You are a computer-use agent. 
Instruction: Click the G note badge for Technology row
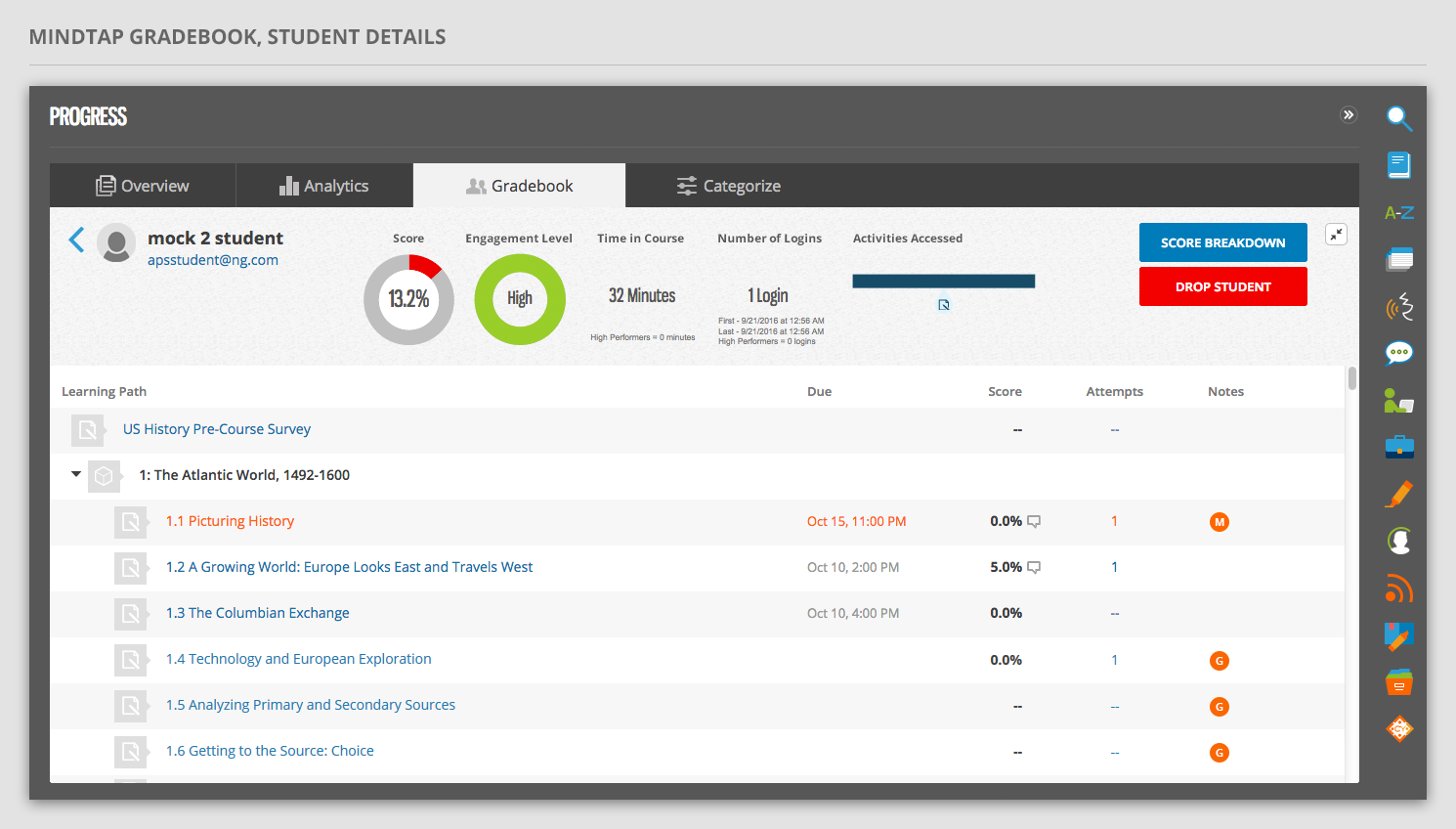click(x=1219, y=661)
